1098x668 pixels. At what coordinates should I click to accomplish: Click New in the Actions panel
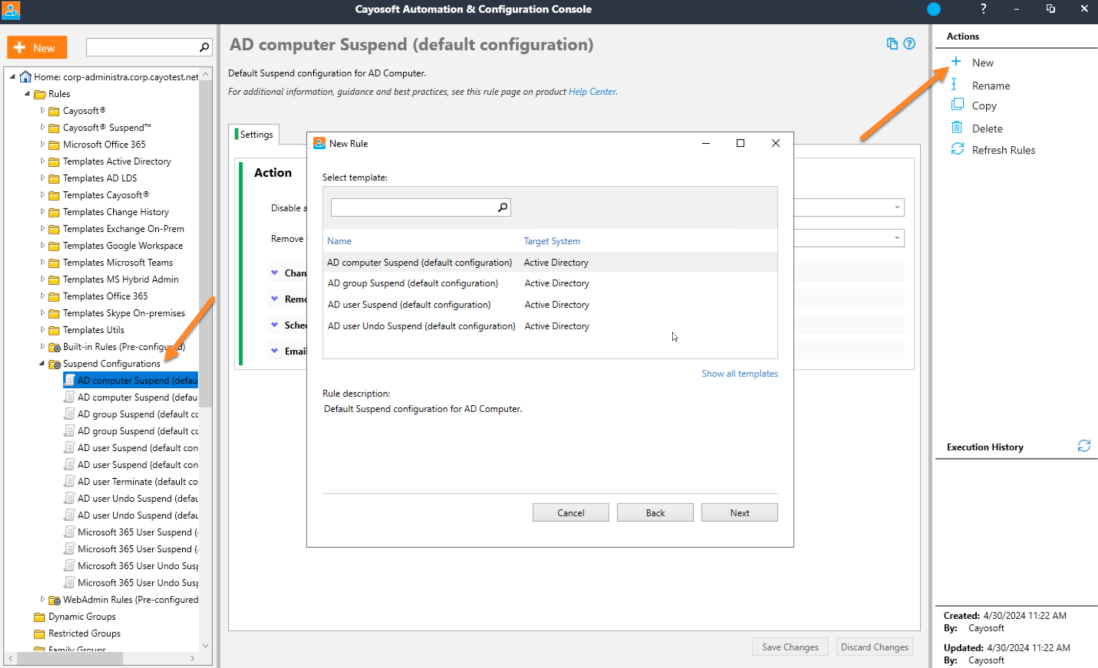click(982, 63)
